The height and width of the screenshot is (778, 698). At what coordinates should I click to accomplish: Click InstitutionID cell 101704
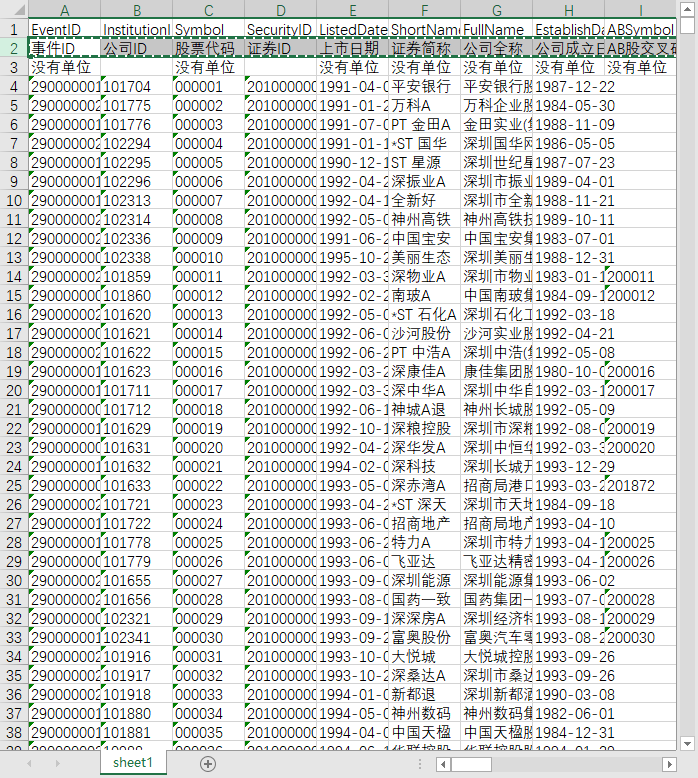click(136, 86)
